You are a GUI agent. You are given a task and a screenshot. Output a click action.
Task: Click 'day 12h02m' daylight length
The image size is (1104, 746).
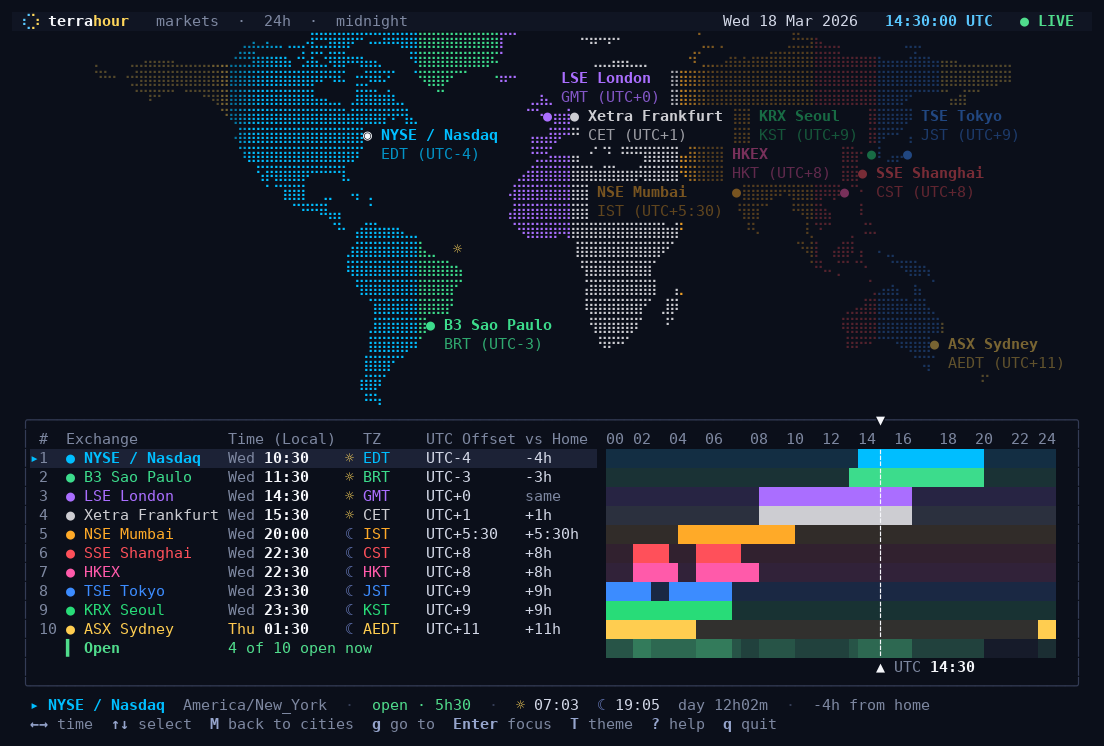723,705
